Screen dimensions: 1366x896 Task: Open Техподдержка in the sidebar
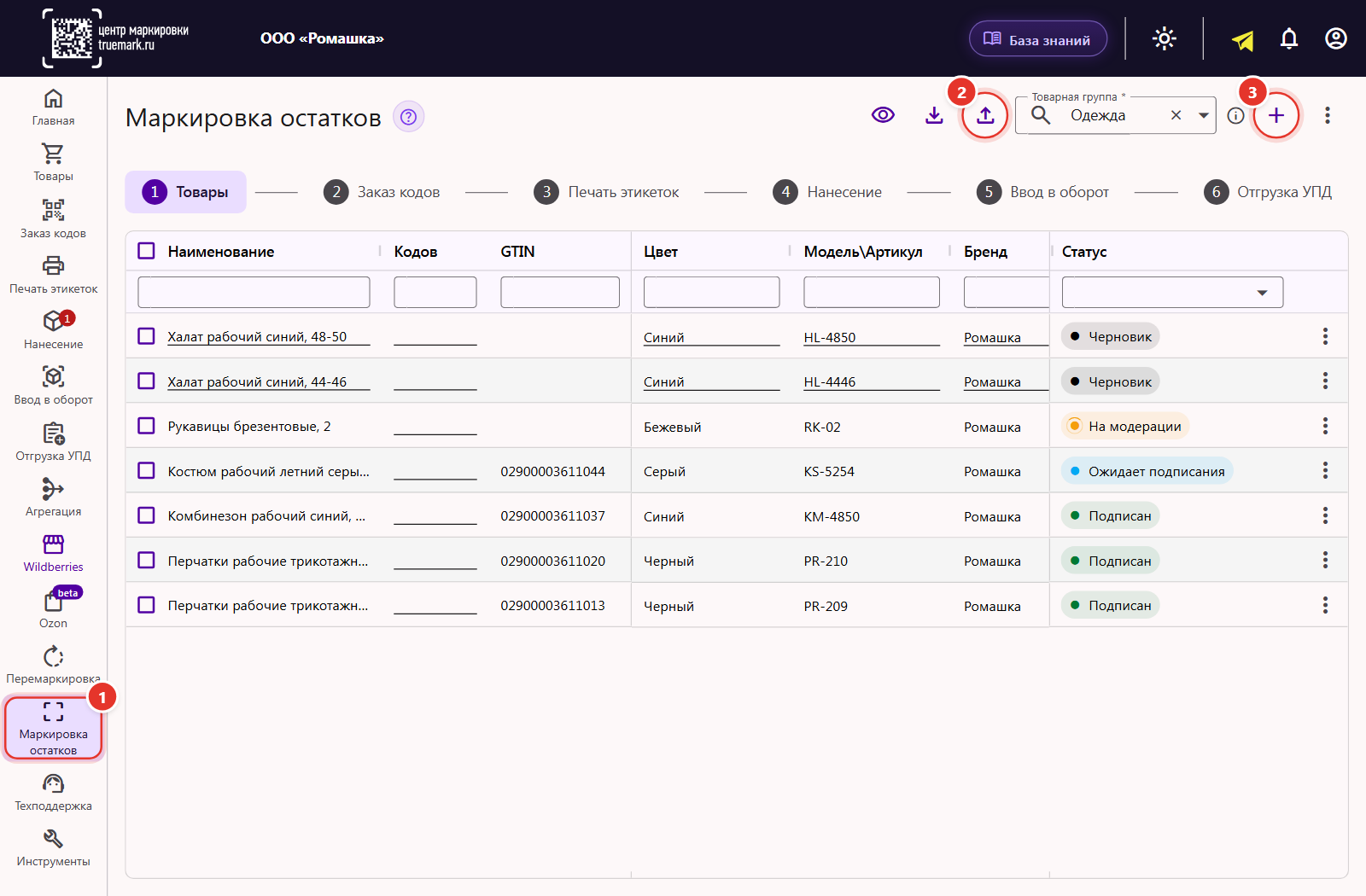(x=53, y=793)
